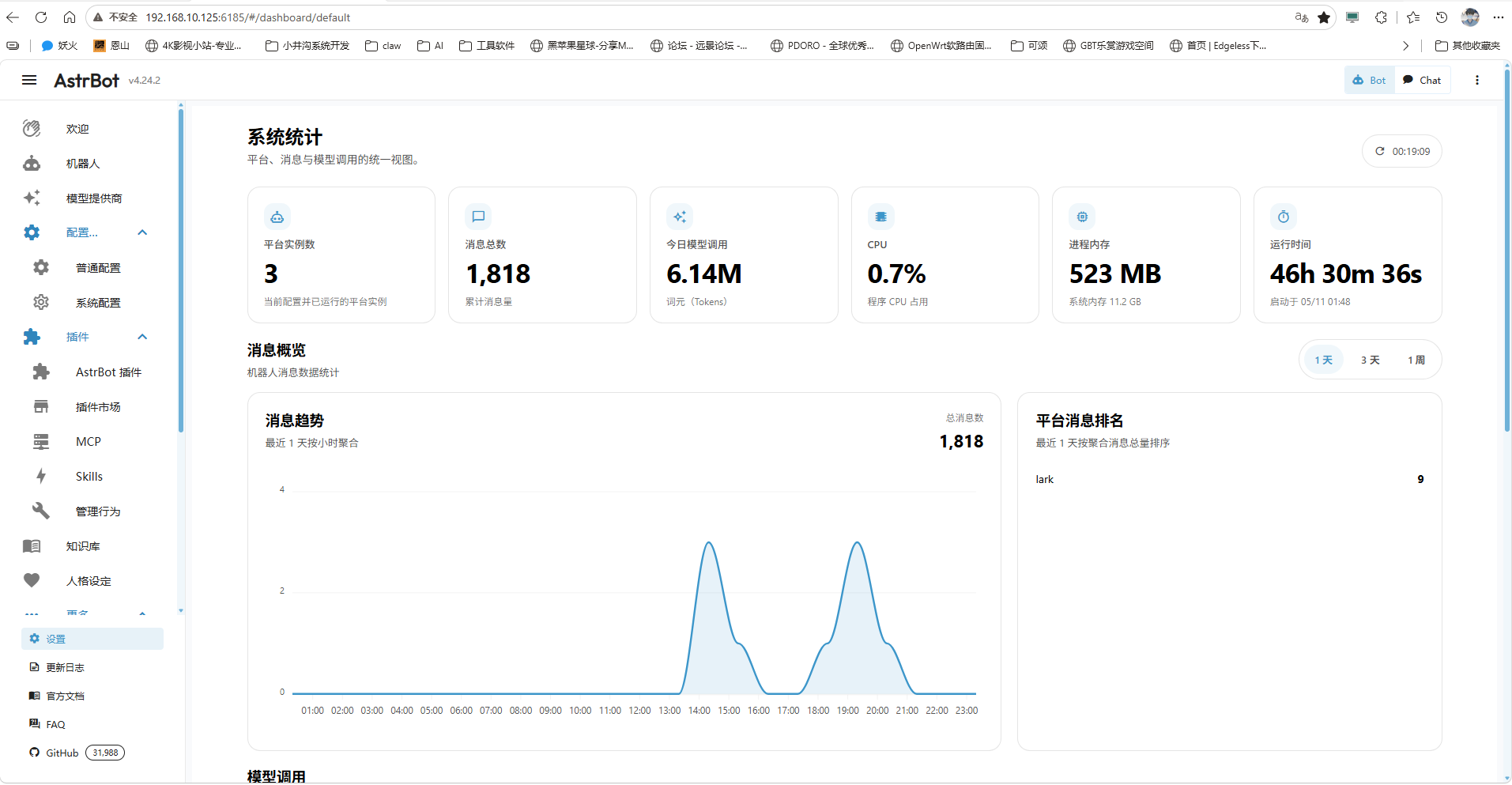Viewport: 1512px width, 785px height.
Task: Click the 人格设定 heart icon
Action: [32, 581]
